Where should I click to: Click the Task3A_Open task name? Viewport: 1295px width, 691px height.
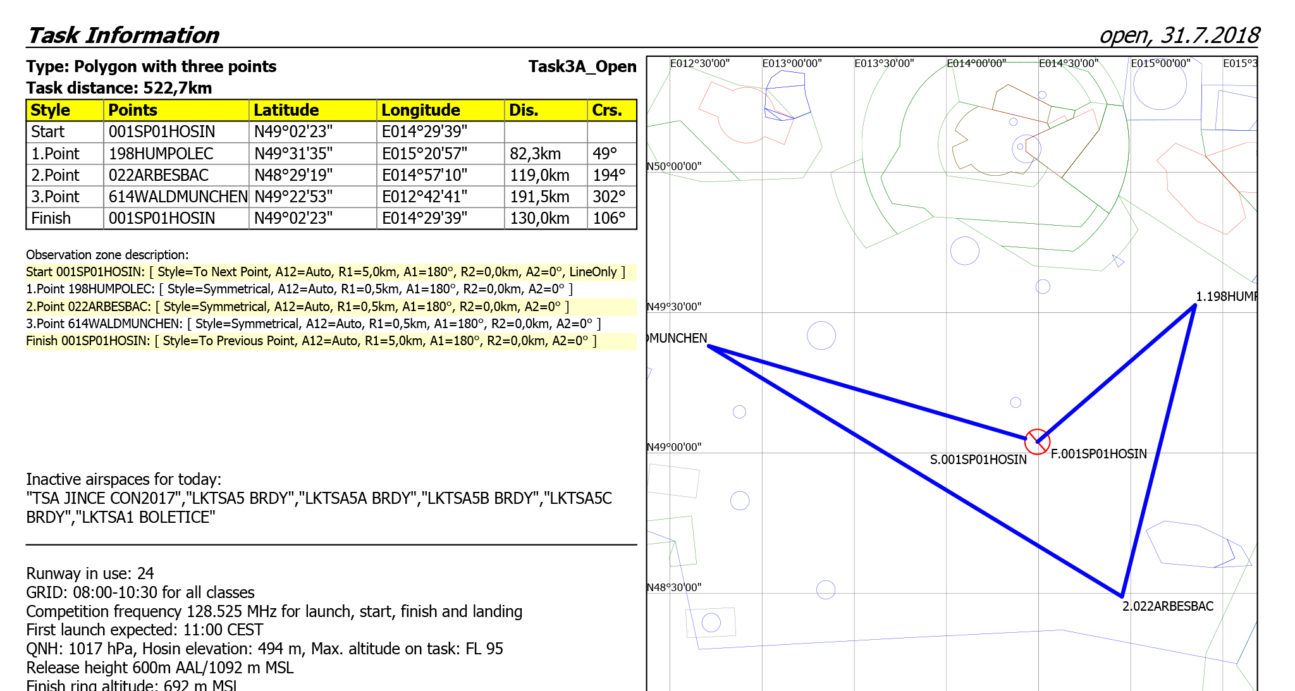[582, 67]
